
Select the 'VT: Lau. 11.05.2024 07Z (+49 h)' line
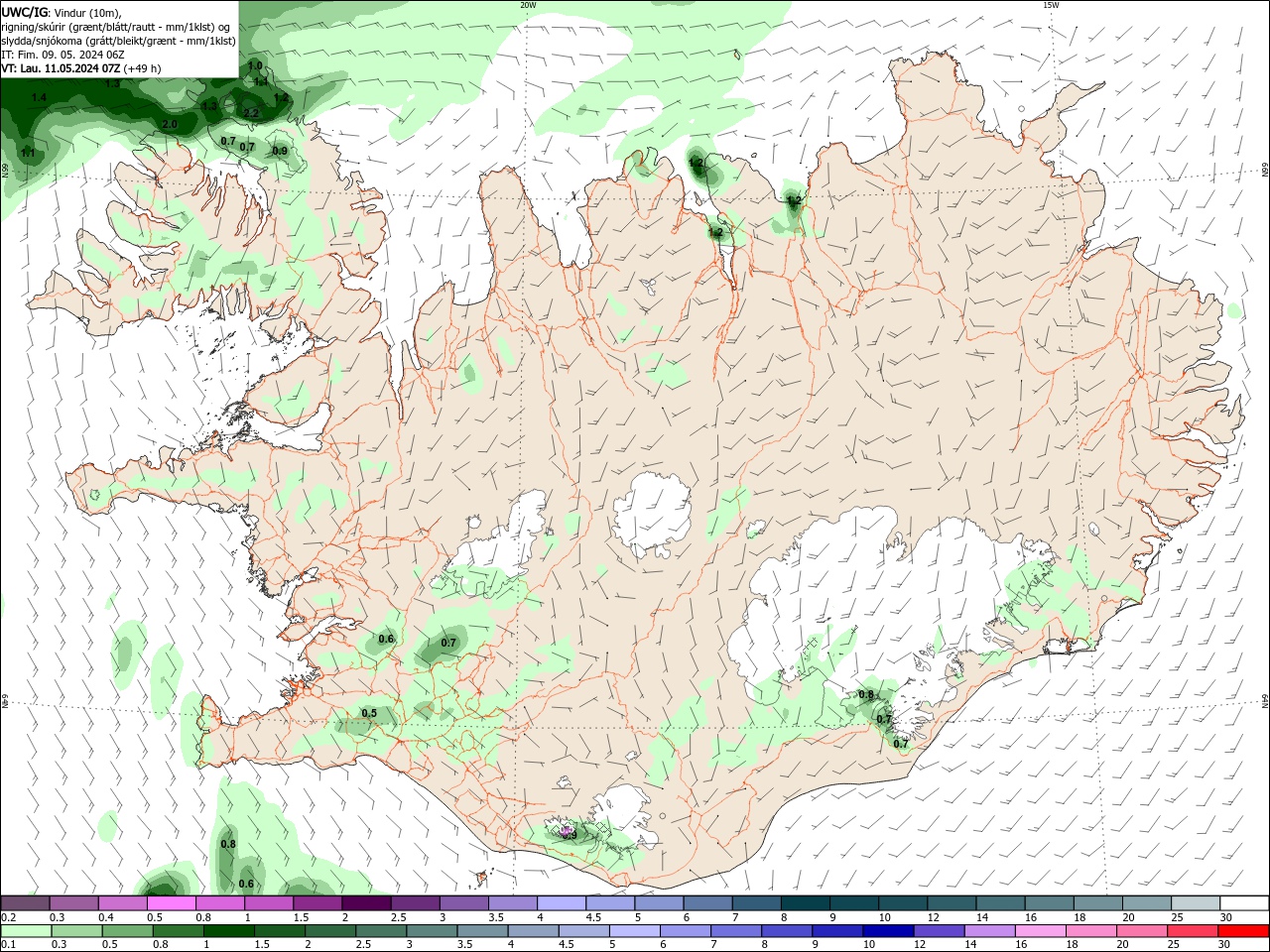click(x=81, y=68)
